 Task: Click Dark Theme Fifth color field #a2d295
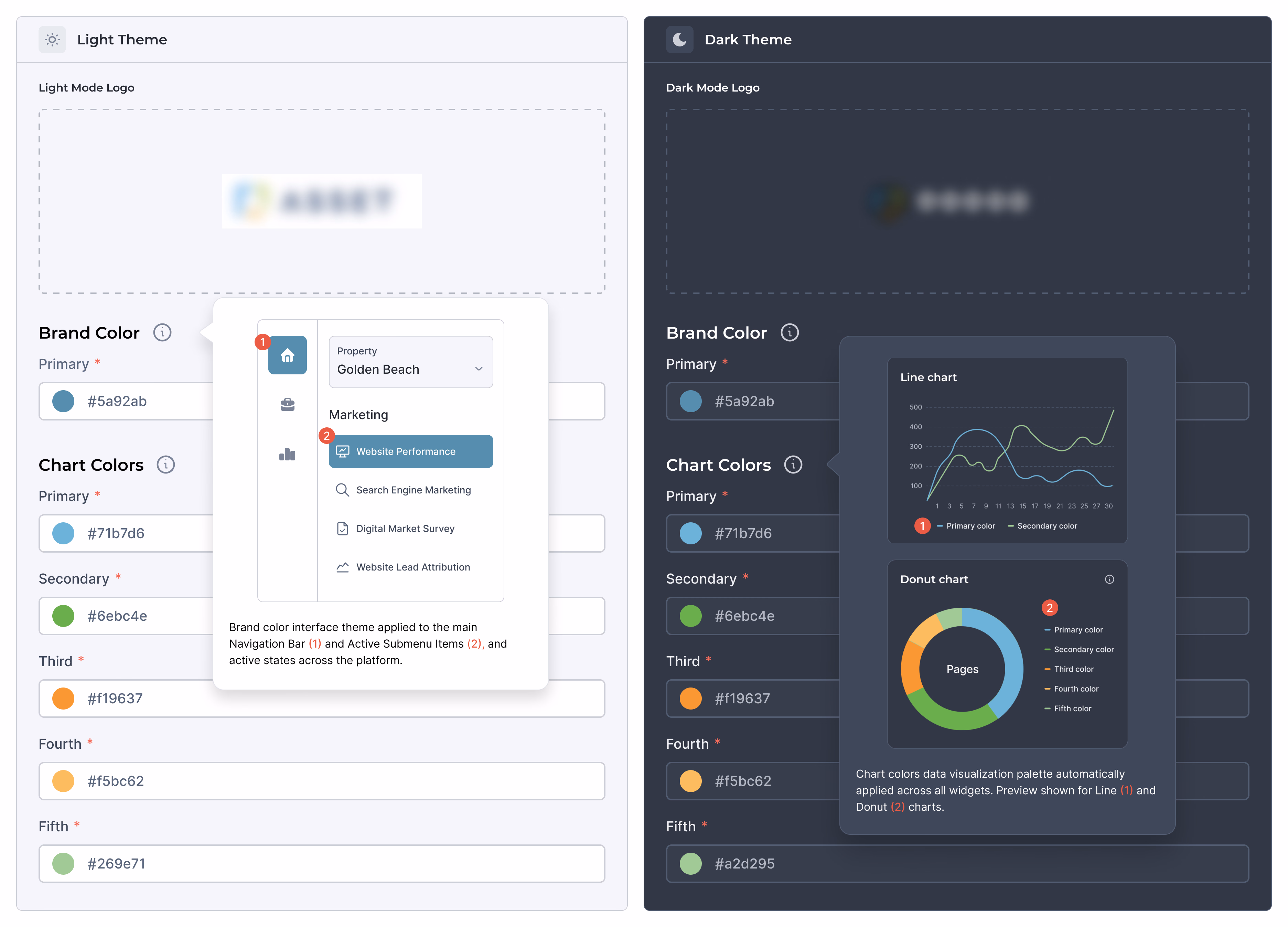(957, 863)
